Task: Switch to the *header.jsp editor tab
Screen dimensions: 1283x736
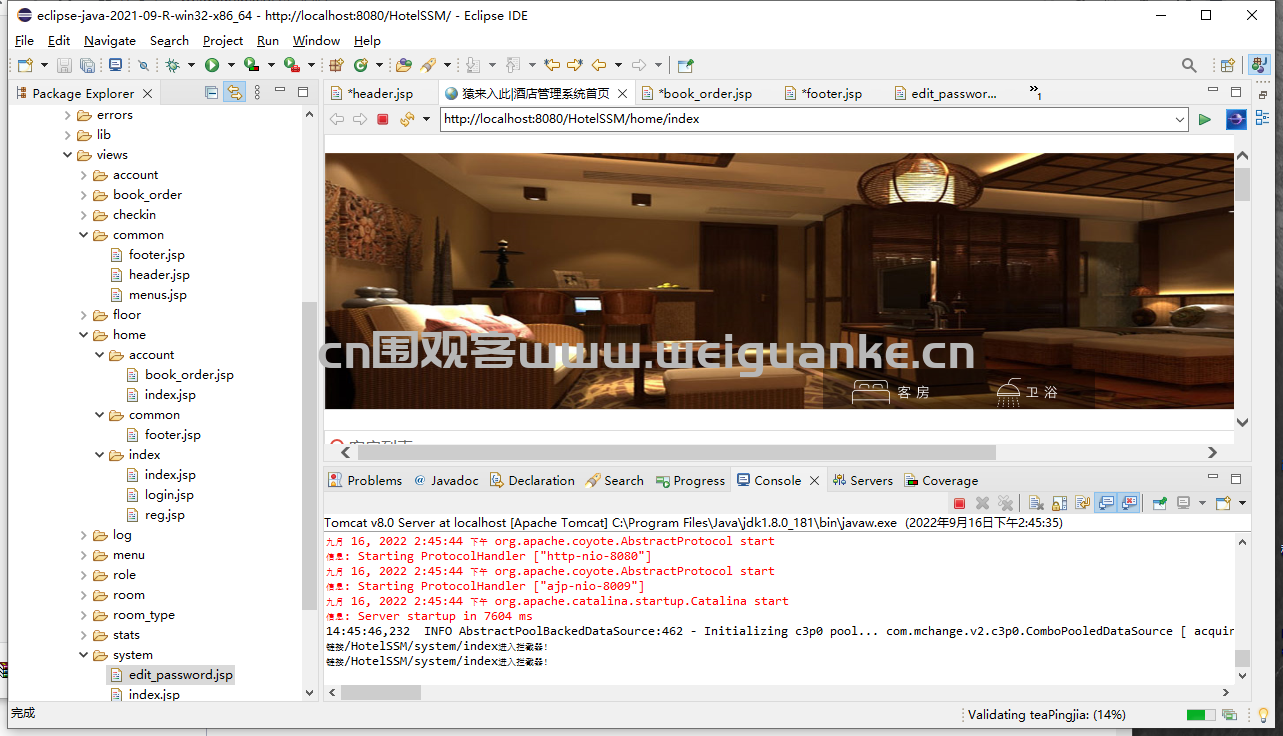Action: tap(380, 93)
